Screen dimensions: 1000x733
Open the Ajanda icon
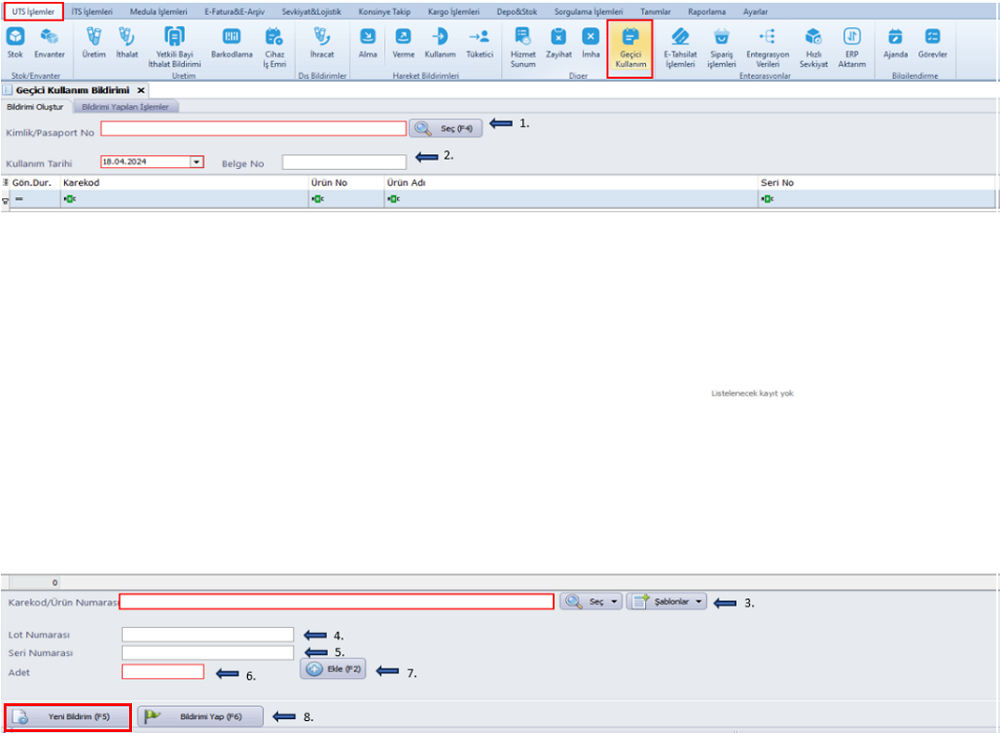(x=895, y=42)
